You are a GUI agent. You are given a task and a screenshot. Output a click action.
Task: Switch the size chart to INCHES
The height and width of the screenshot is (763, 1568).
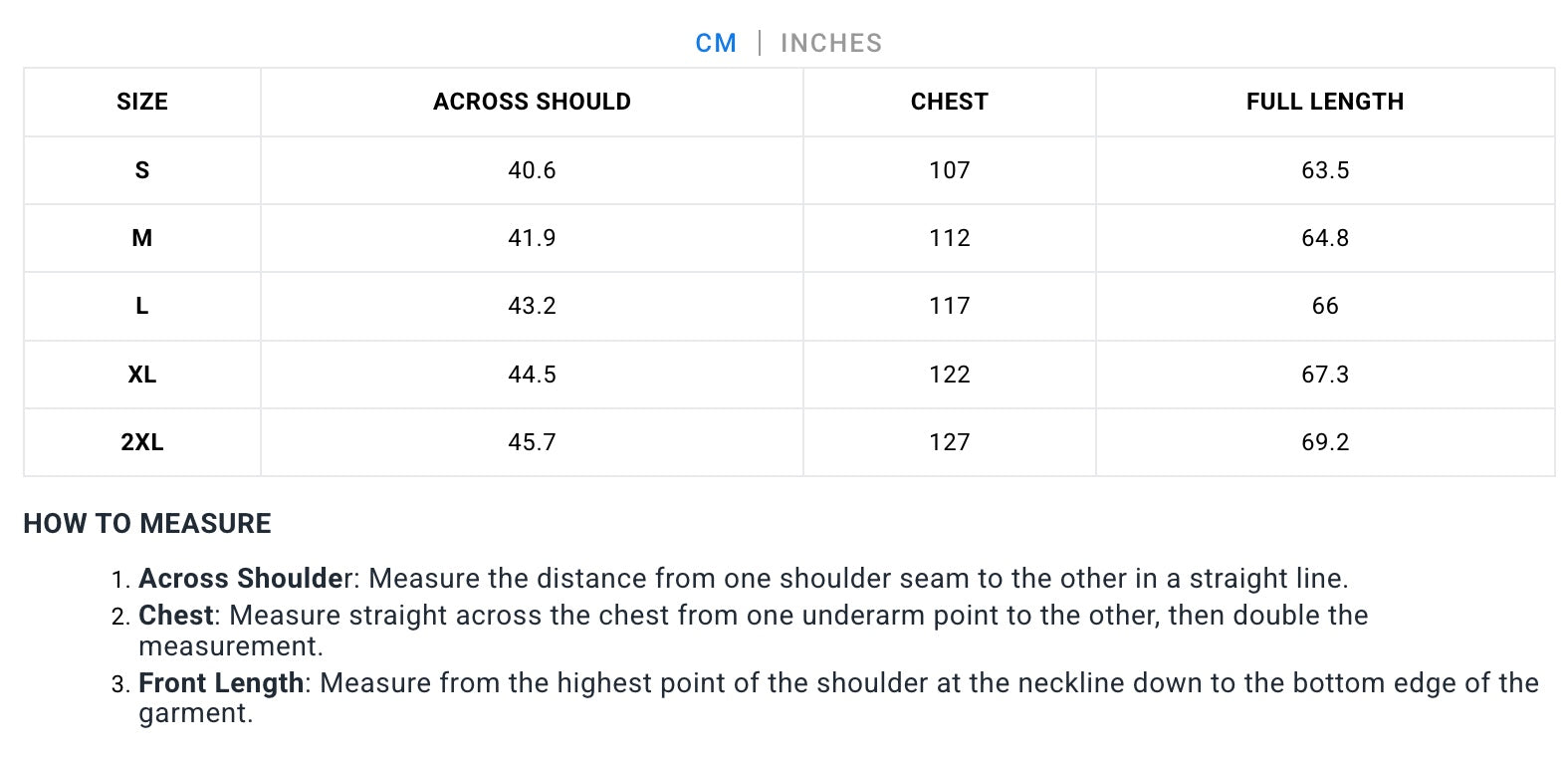[830, 43]
